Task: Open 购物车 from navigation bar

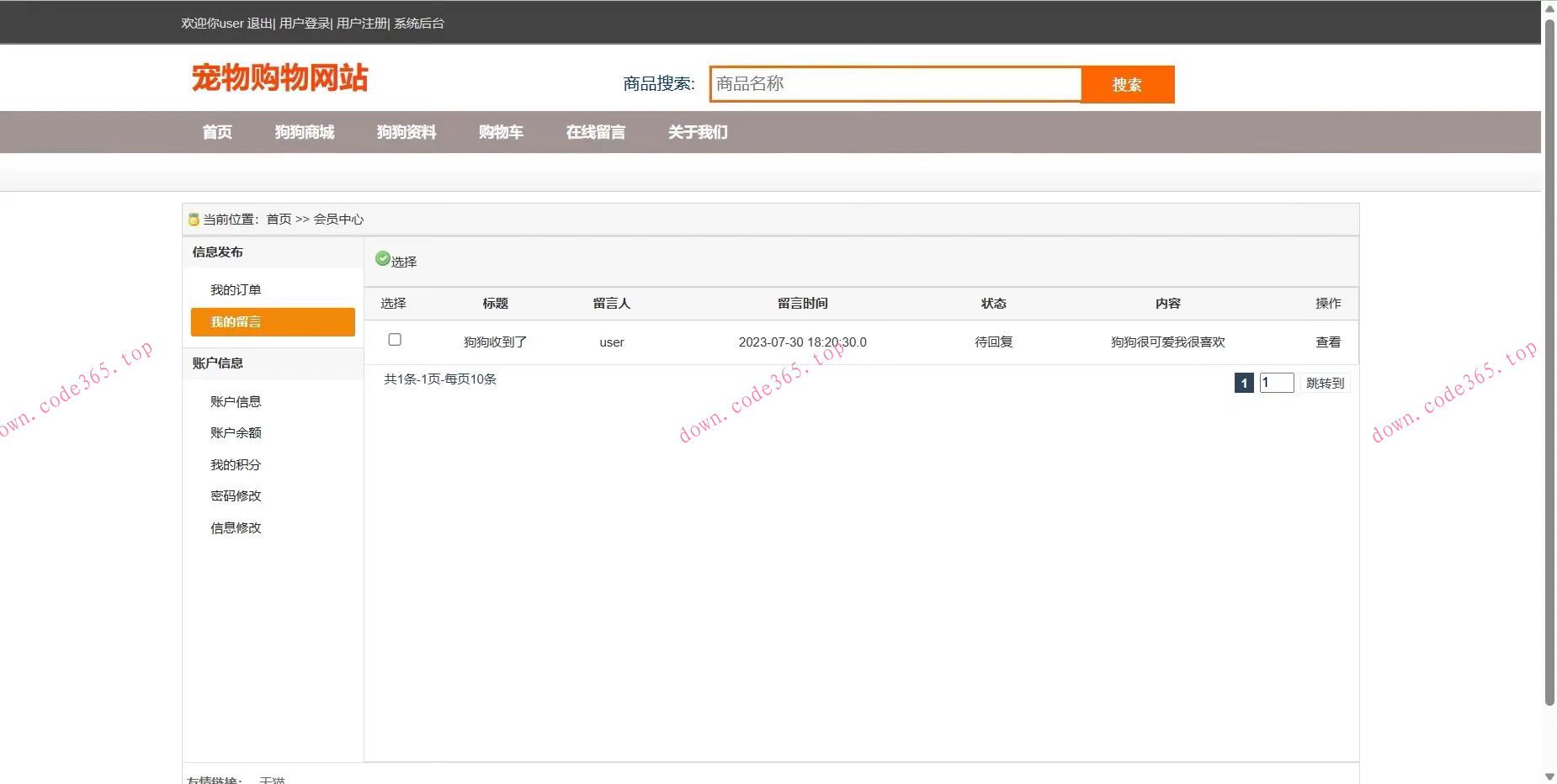Action: 501,132
